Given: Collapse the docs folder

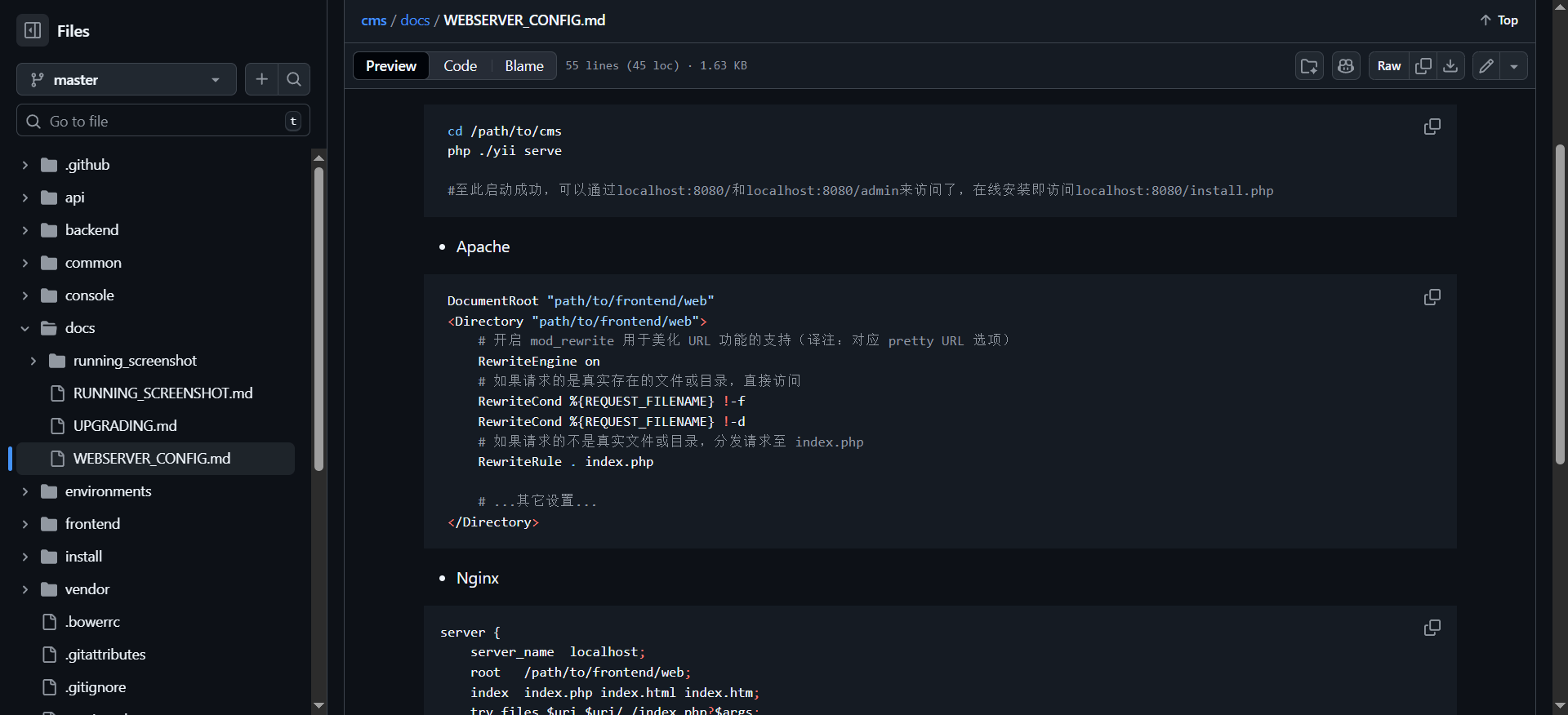Looking at the screenshot, I should 25,328.
